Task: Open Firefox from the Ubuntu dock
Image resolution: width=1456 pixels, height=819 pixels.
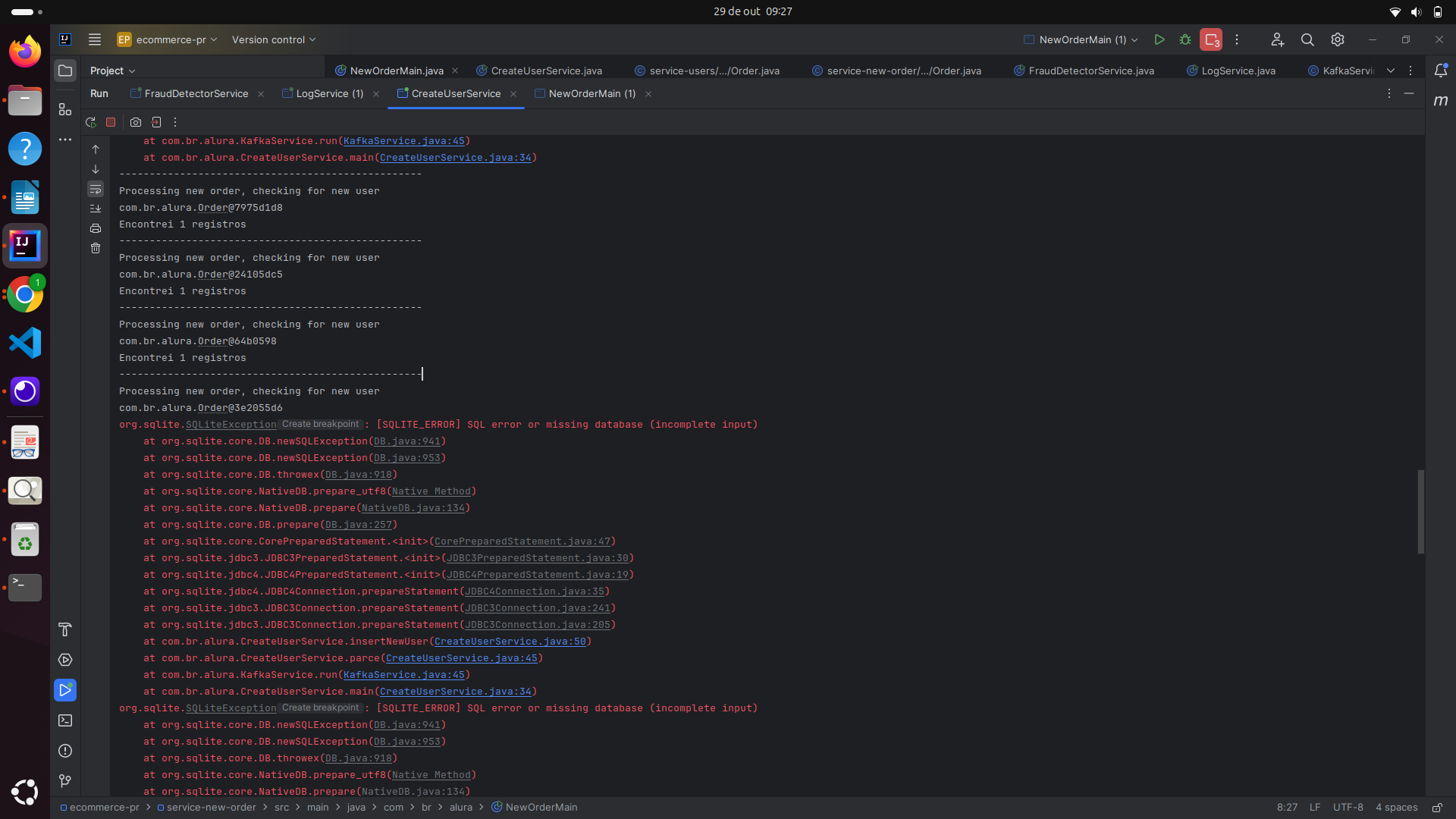Action: click(x=25, y=52)
